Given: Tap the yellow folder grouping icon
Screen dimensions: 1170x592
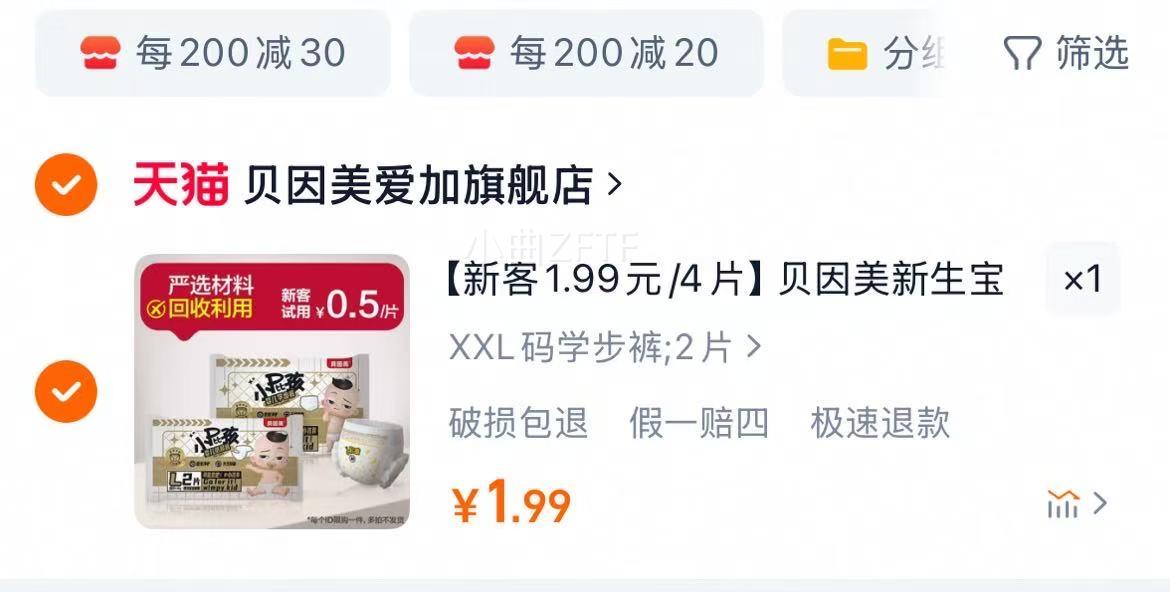Looking at the screenshot, I should [848, 54].
